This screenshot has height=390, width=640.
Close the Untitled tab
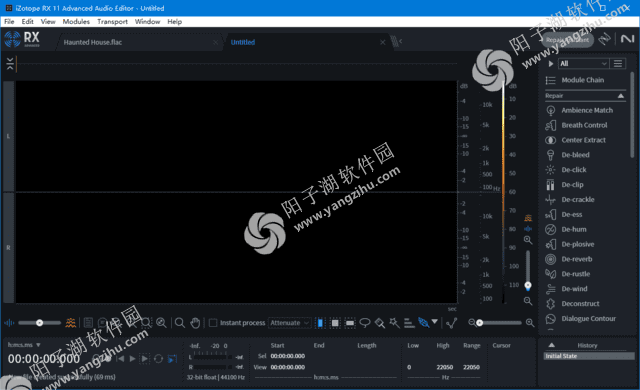click(382, 42)
